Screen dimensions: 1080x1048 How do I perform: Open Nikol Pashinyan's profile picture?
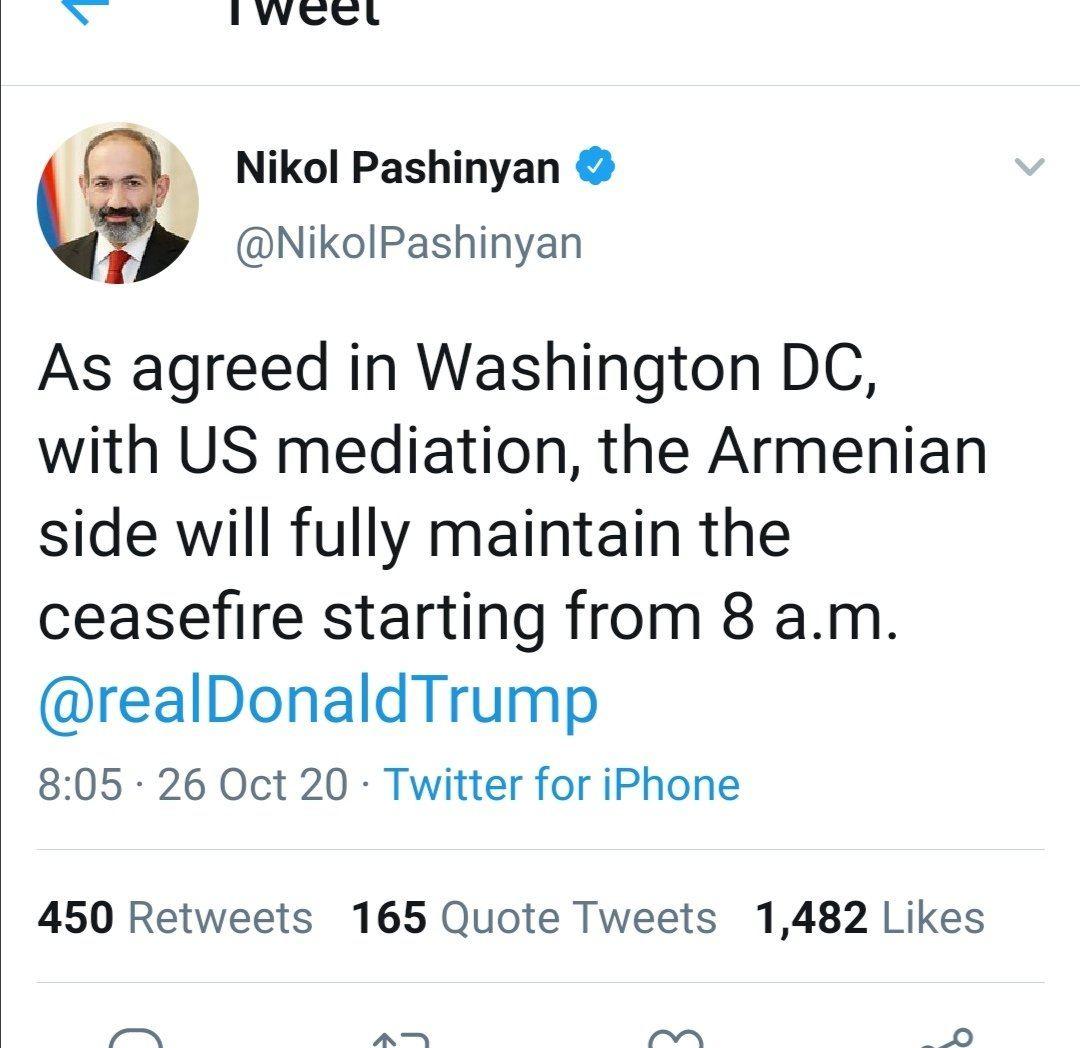click(x=118, y=203)
